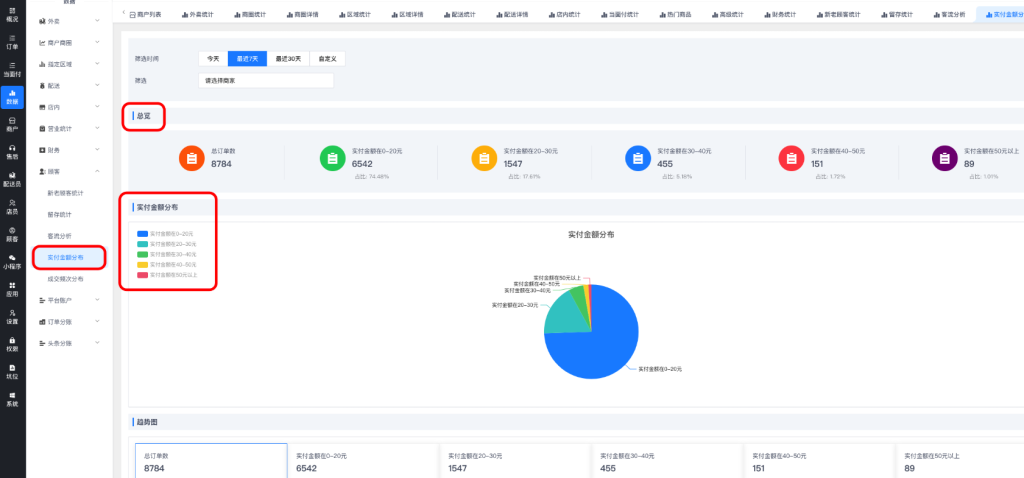Image resolution: width=1024 pixels, height=478 pixels.
Task: Click the orange 总订单数 icon
Action: click(x=191, y=157)
